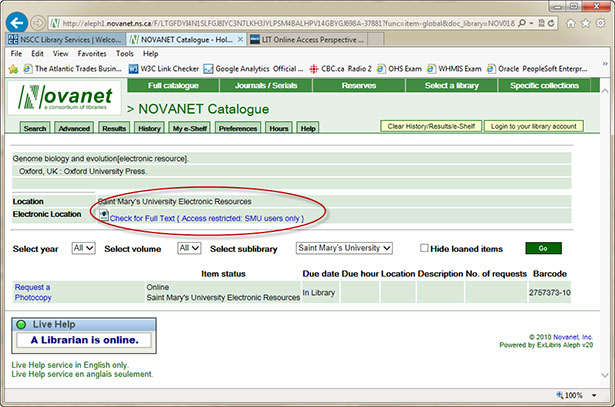
Task: Click the green Go button
Action: [543, 248]
